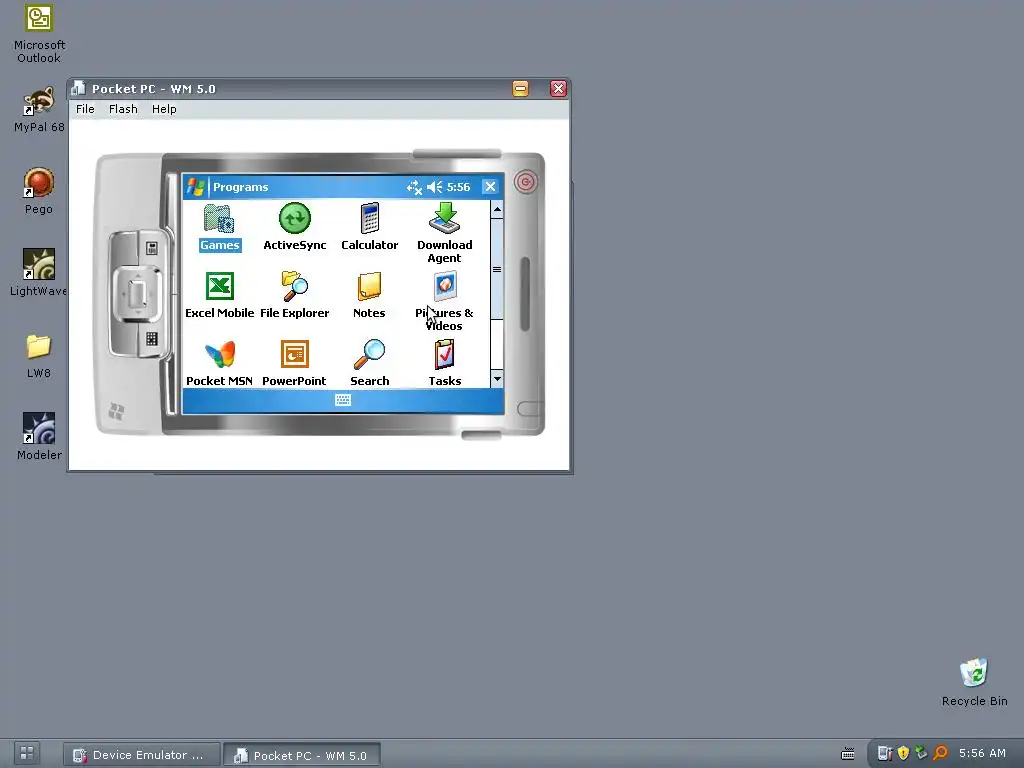Click the keyboard tray icon
1024x768 pixels.
848,754
